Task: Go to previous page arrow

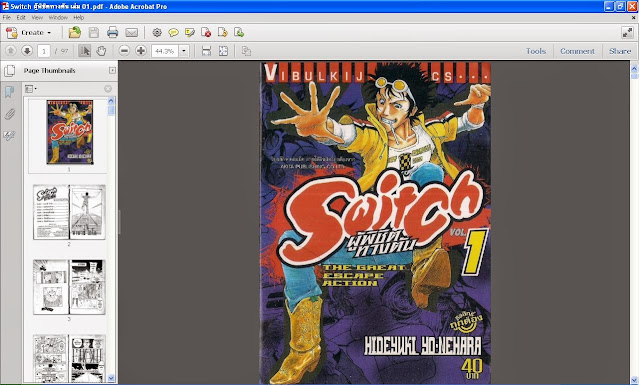Action: point(11,51)
